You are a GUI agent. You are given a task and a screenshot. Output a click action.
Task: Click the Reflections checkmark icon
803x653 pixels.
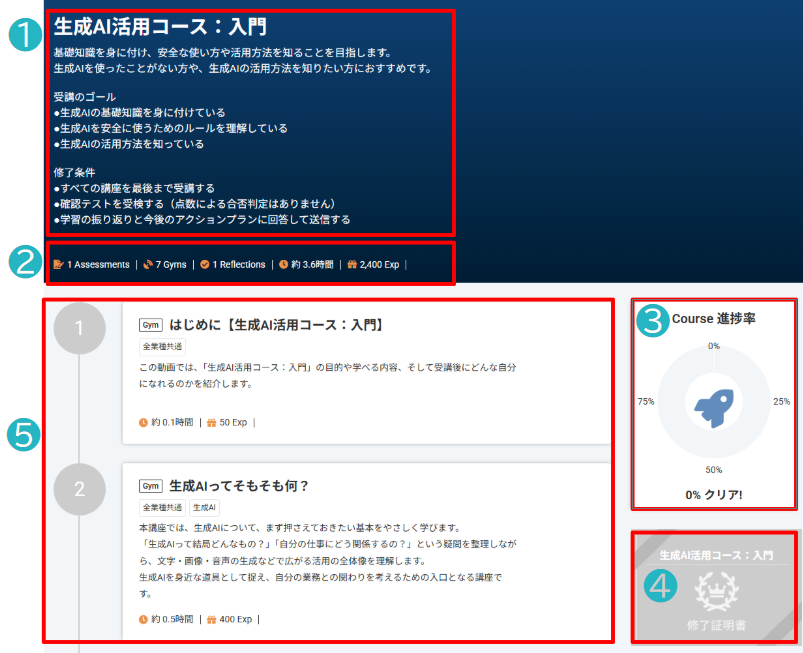205,264
